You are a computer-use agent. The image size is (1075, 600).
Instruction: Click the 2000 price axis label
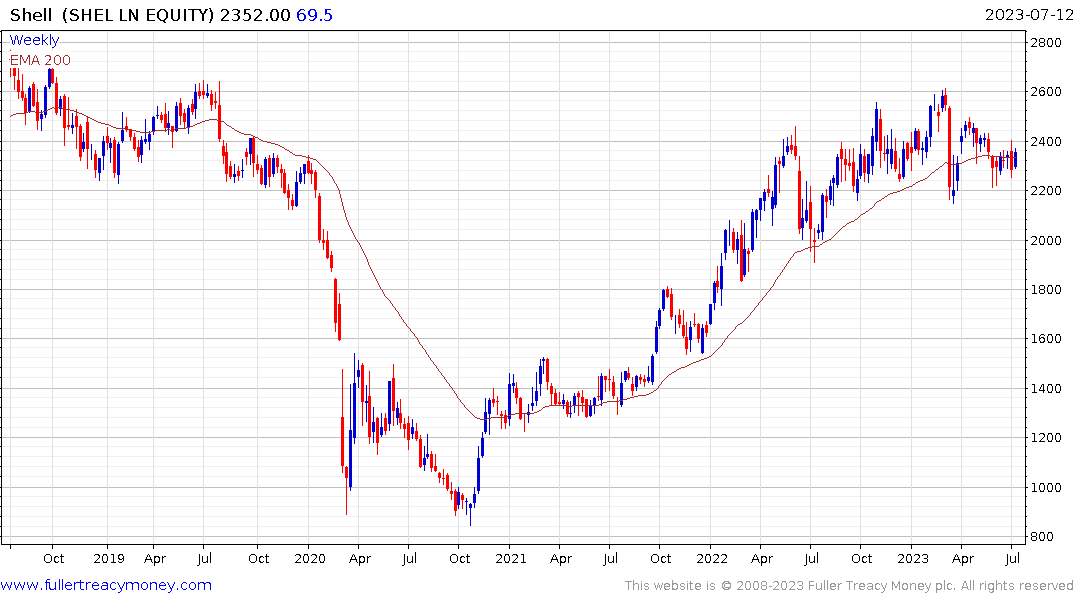click(1046, 240)
